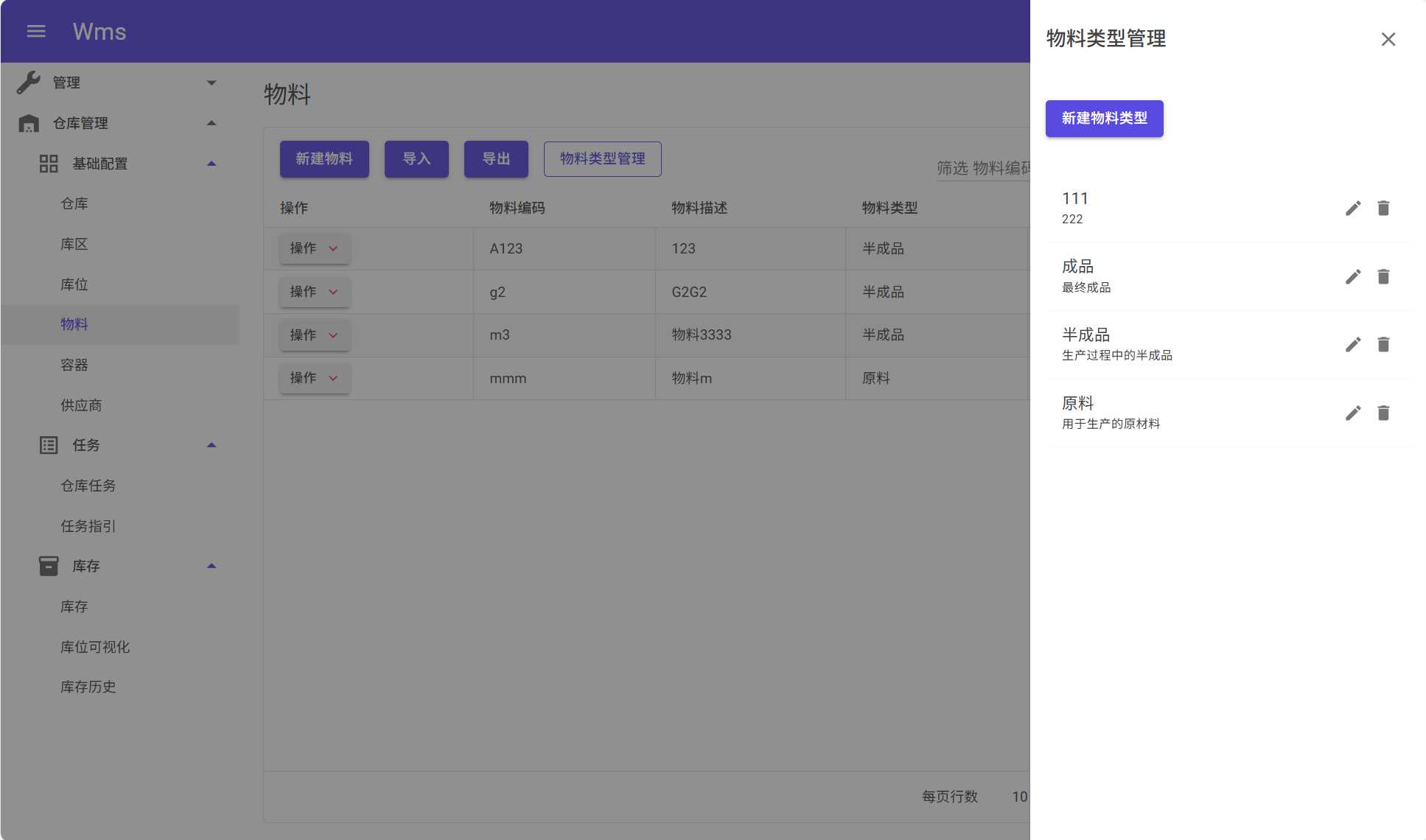
Task: Open 操作 dropdown for material A123
Action: point(315,248)
